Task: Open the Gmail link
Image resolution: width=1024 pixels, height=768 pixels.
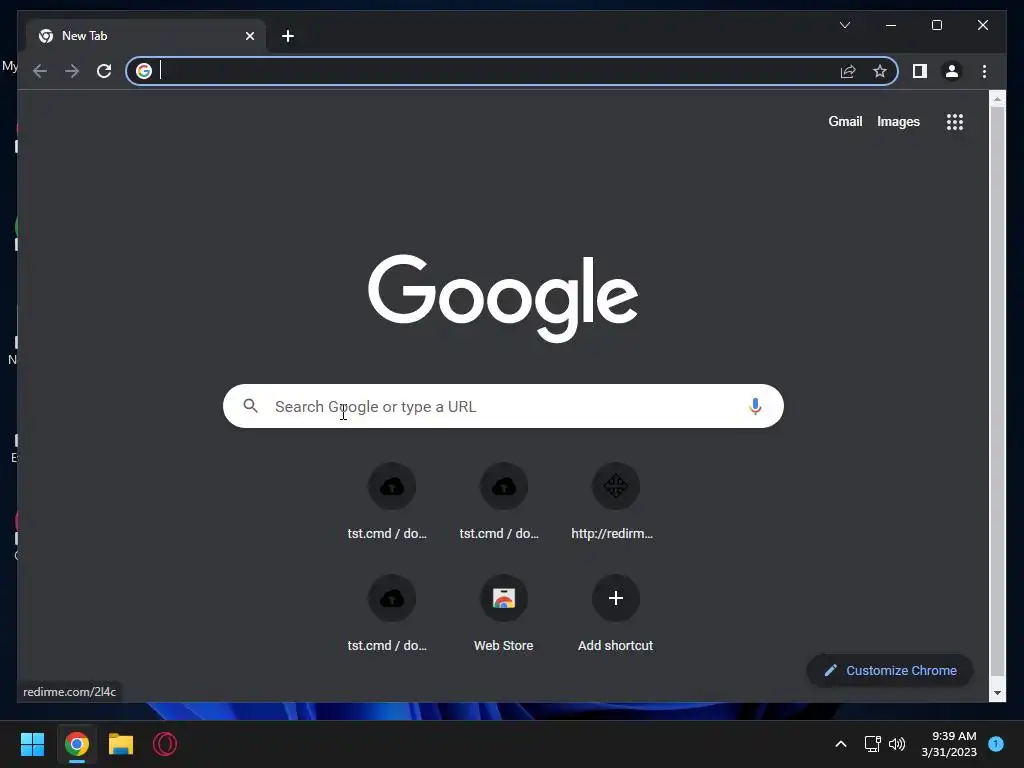Action: coord(845,121)
